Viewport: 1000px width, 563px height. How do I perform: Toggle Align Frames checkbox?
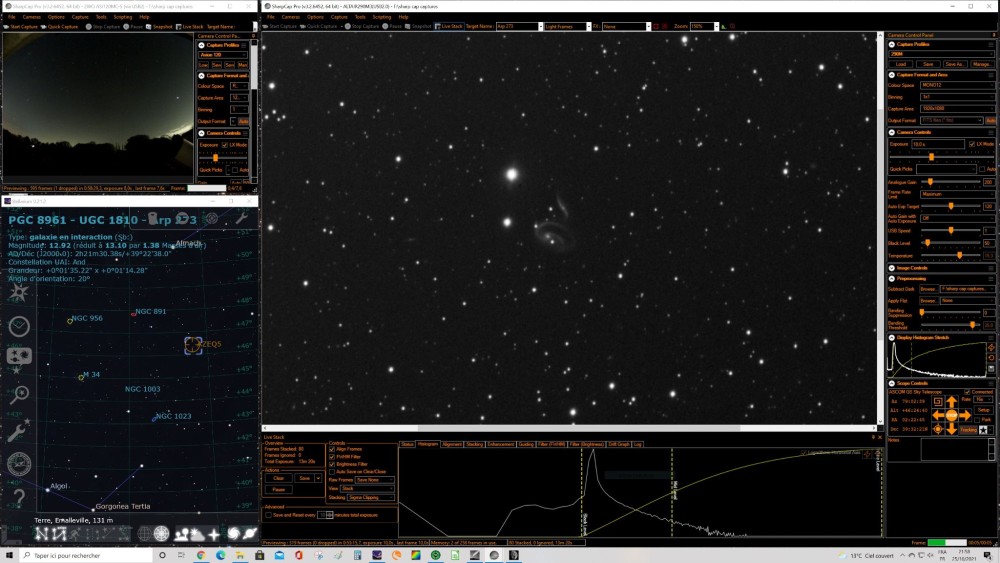point(332,449)
